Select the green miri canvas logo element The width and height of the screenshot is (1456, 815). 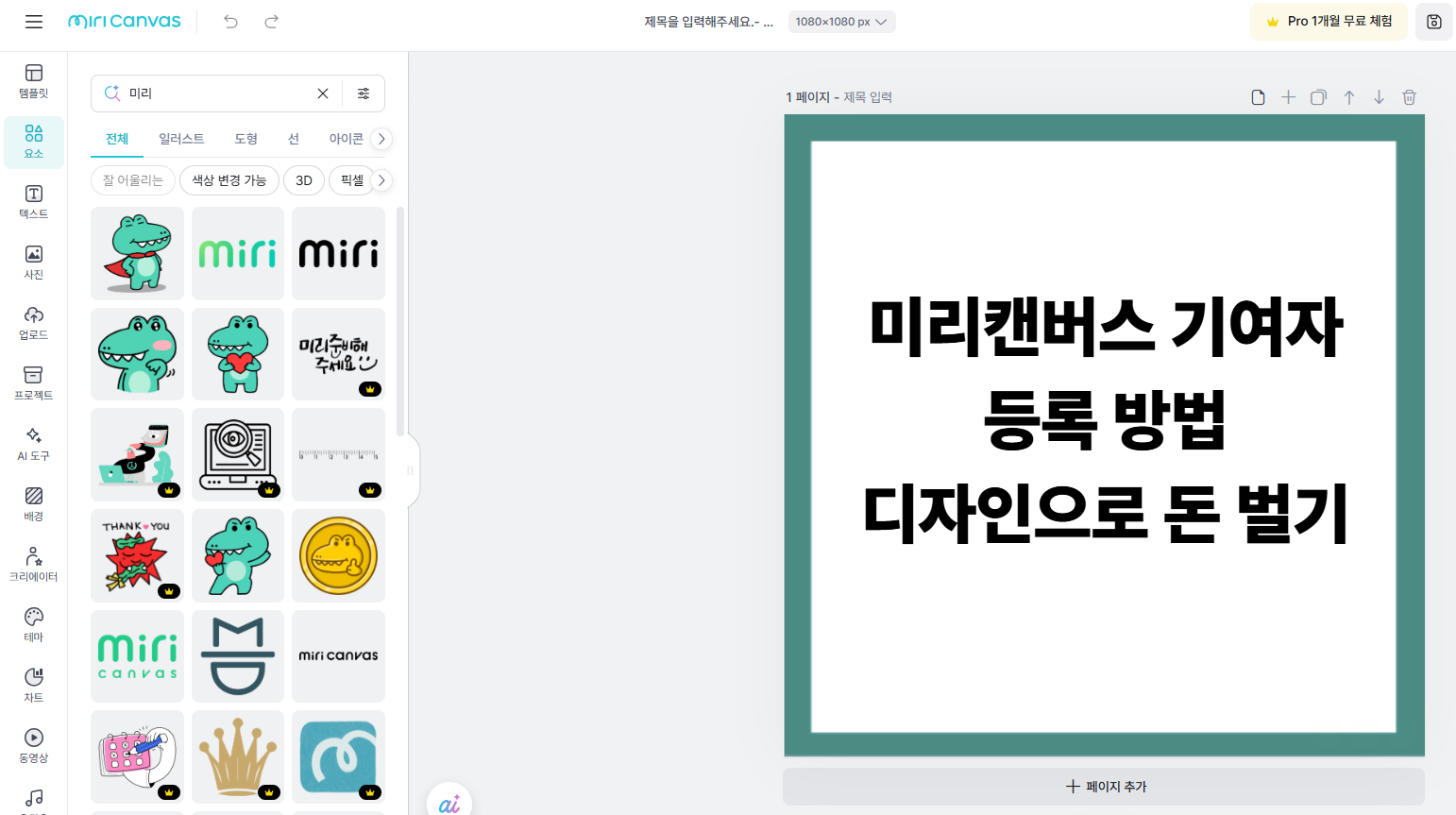(138, 656)
